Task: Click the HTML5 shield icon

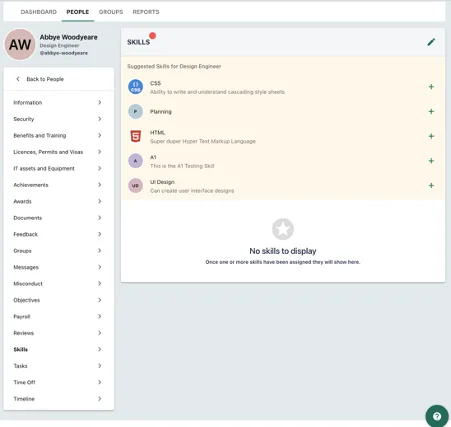Action: click(x=136, y=136)
